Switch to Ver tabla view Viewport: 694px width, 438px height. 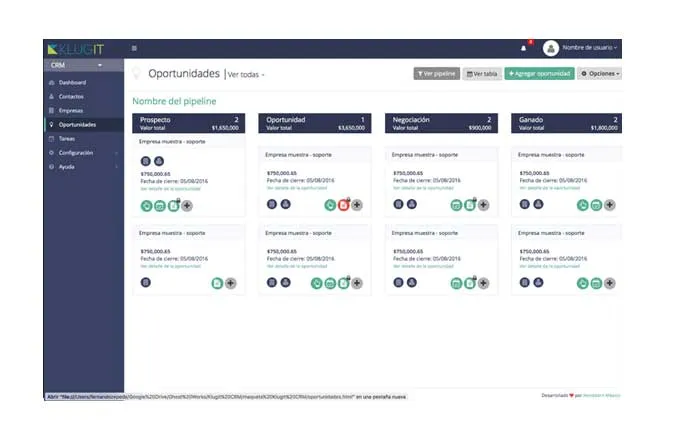(482, 74)
